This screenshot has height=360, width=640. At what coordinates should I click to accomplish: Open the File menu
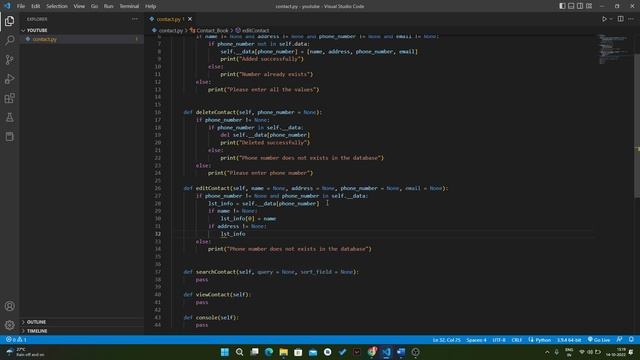click(21, 6)
